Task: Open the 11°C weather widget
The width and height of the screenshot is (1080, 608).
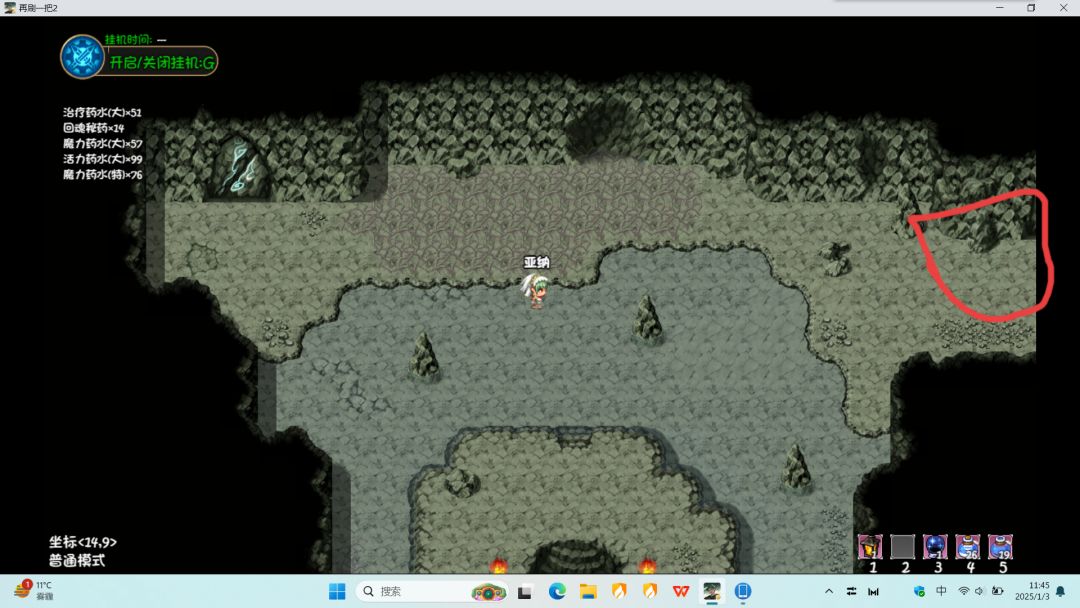Action: click(33, 591)
